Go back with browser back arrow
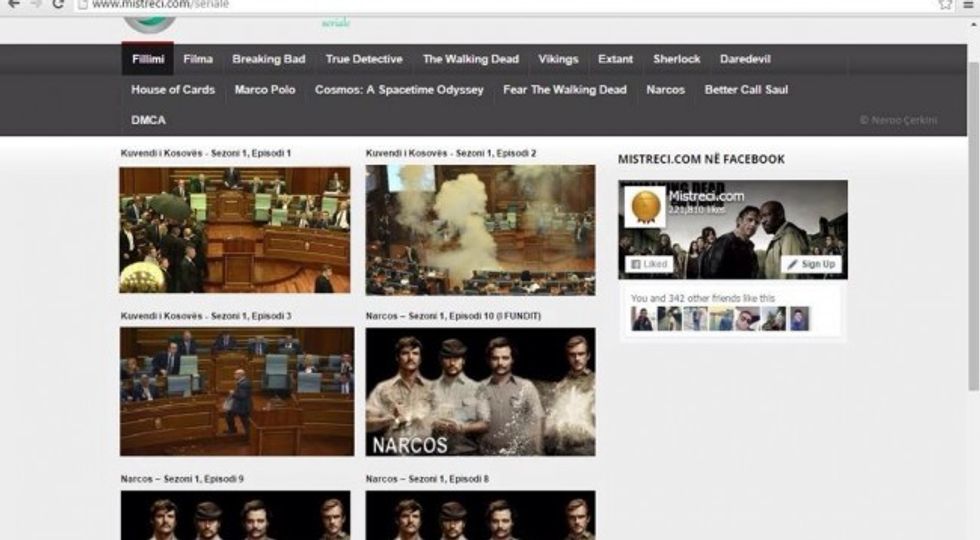This screenshot has height=540, width=980. pyautogui.click(x=13, y=4)
